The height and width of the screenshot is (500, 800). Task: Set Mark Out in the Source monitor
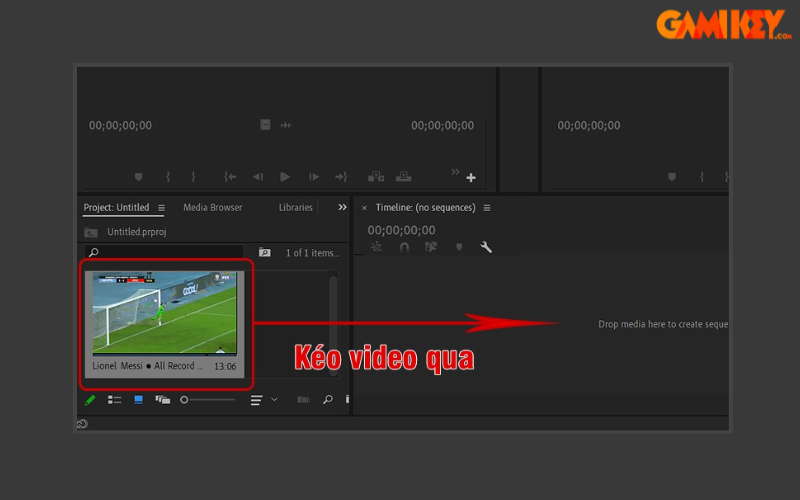tap(193, 177)
